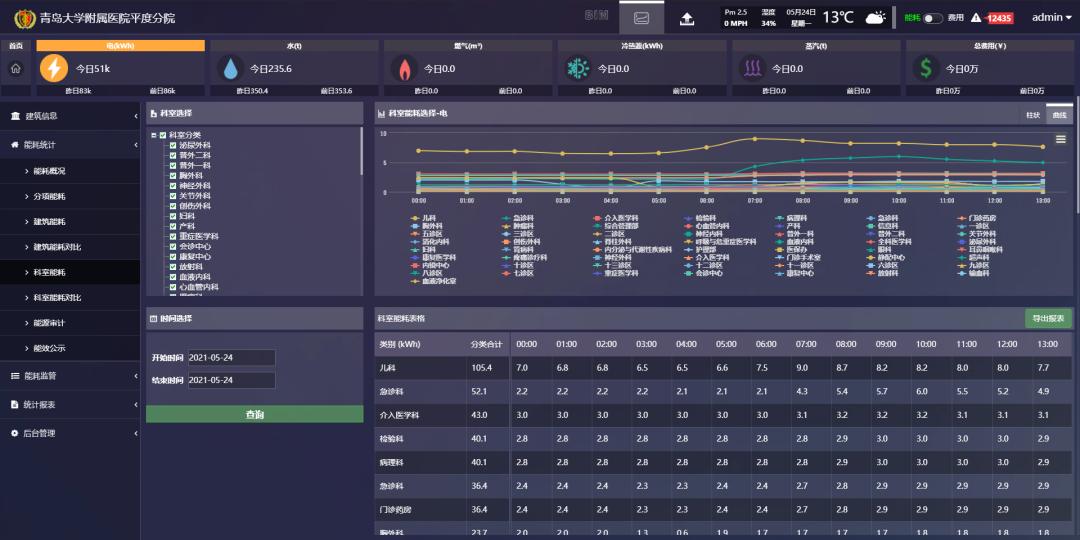The image size is (1080, 540).
Task: Click the alarm warning triangle icon
Action: pos(976,18)
